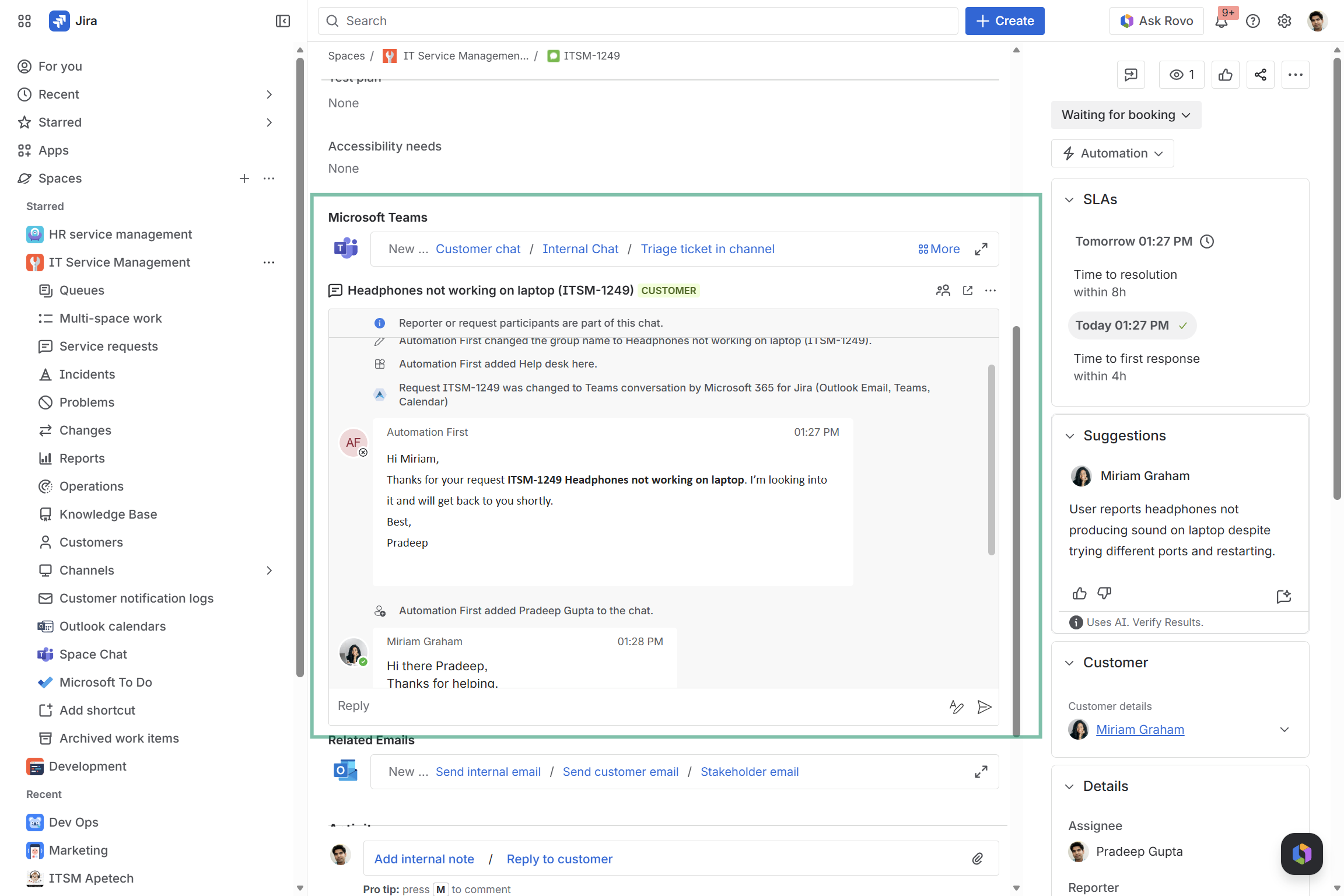Viewport: 1344px width, 896px height.
Task: Click the Send customer email link
Action: click(620, 772)
